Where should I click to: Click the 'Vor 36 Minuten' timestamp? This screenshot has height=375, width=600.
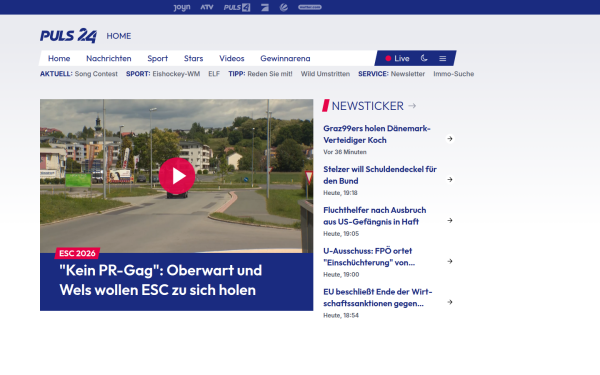(345, 152)
